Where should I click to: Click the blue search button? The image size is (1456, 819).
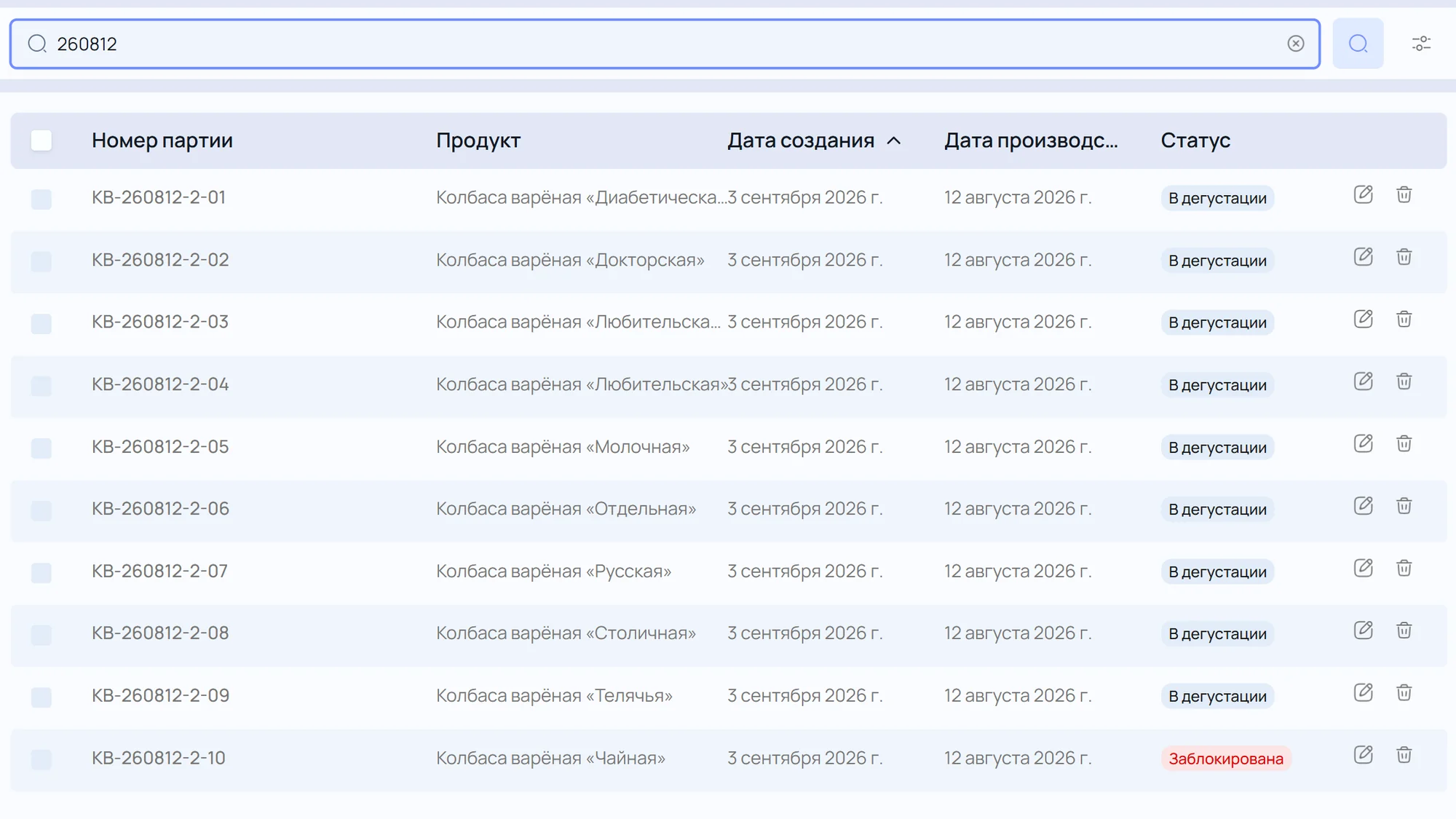[1358, 44]
